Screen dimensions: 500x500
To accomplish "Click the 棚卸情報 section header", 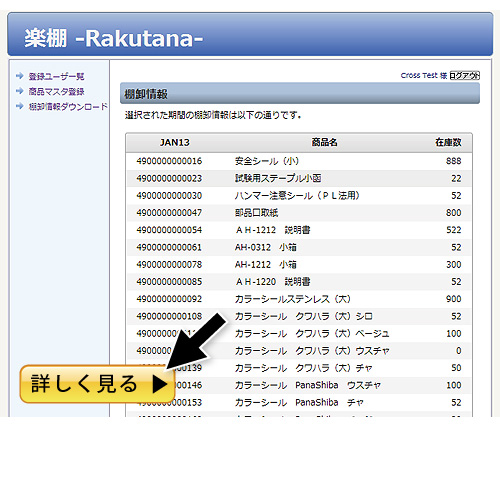I will [300, 94].
